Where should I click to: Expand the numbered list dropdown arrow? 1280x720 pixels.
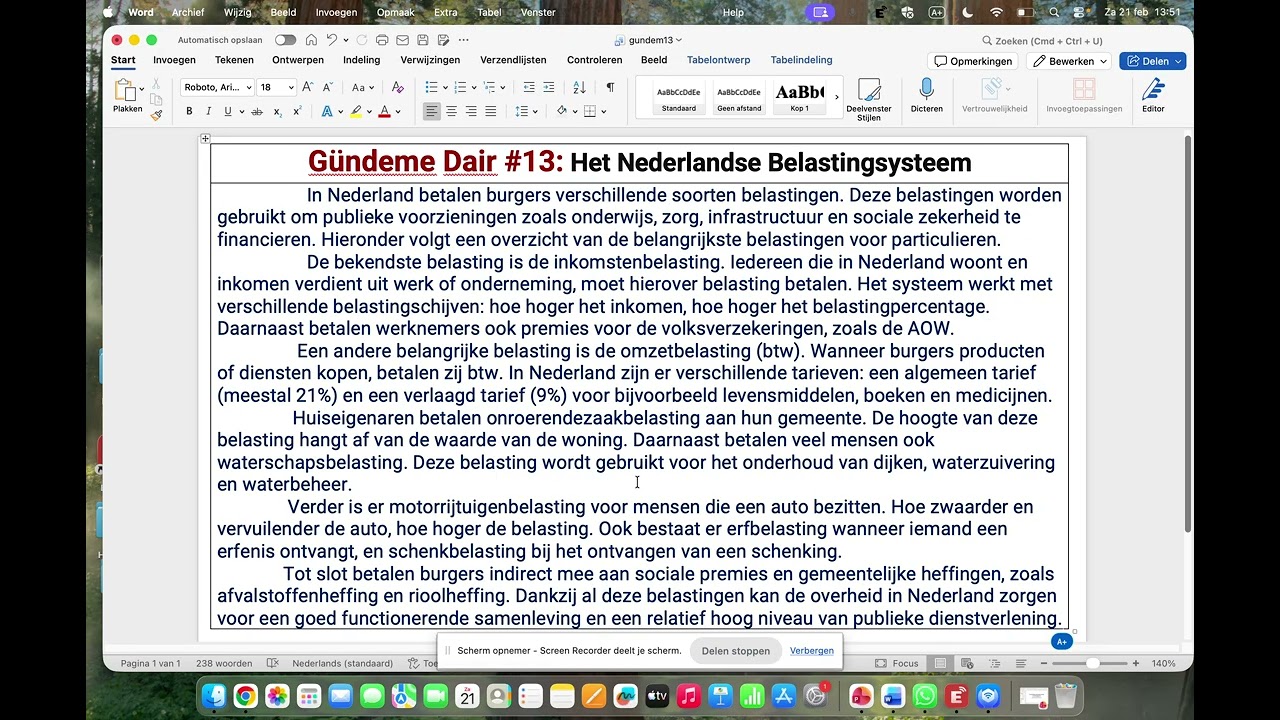(474, 87)
